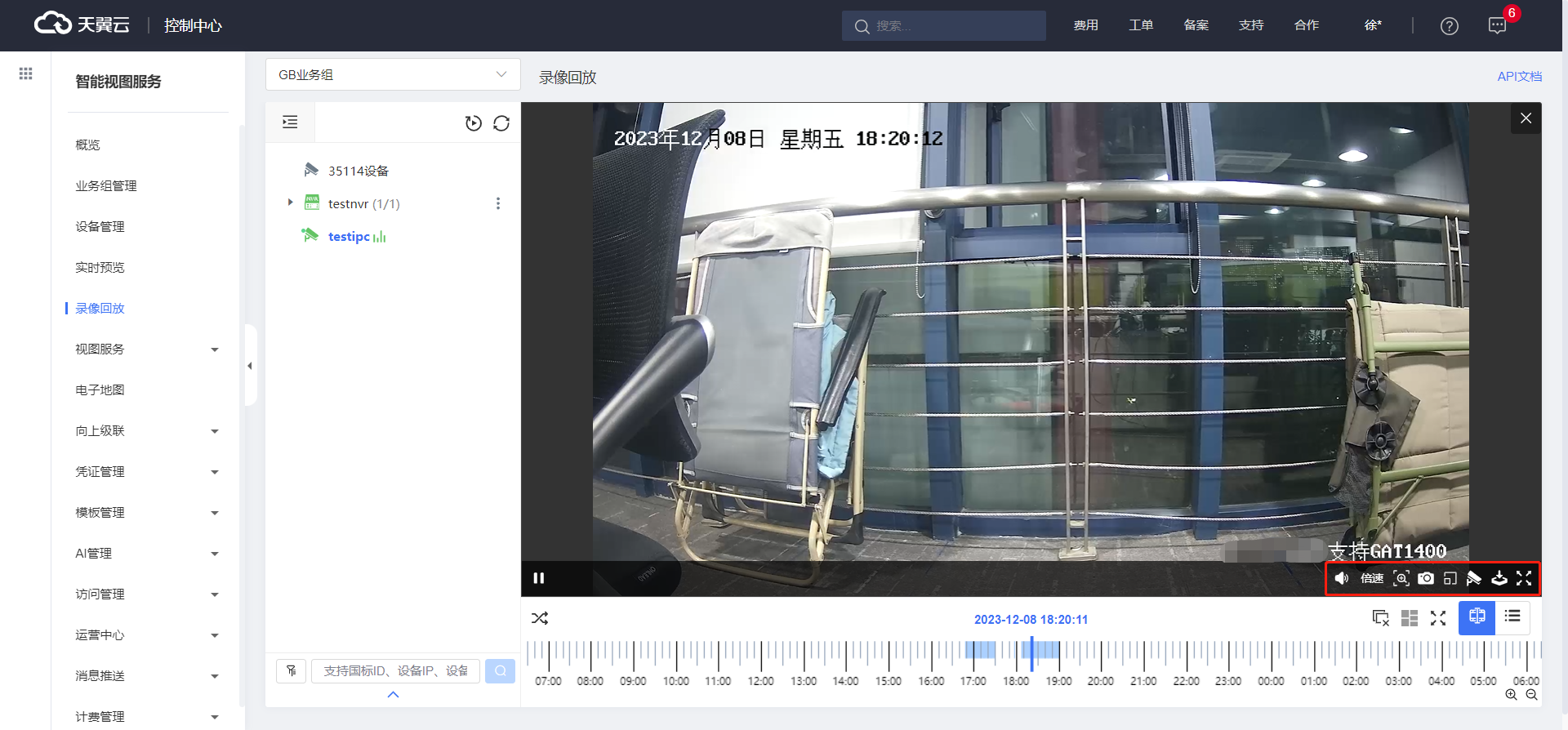Open 设备管理 from the sidebar
Image resolution: width=1568 pixels, height=730 pixels.
pos(100,227)
